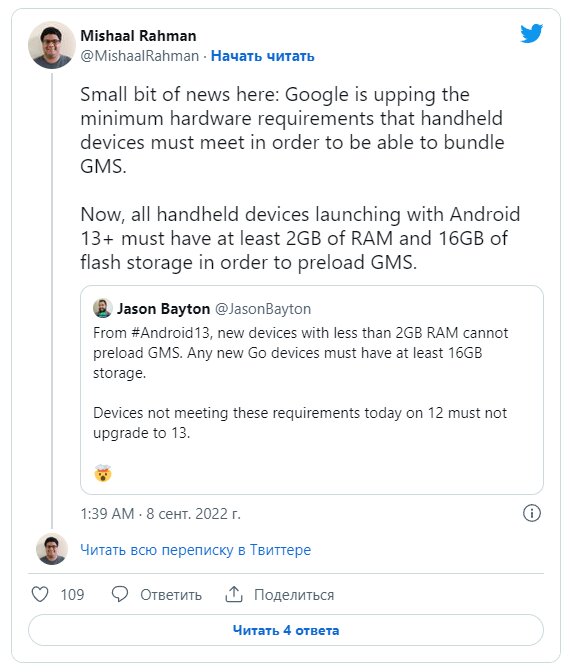The image size is (573, 672).
Task: Click the 109 likes count
Action: pos(72,595)
